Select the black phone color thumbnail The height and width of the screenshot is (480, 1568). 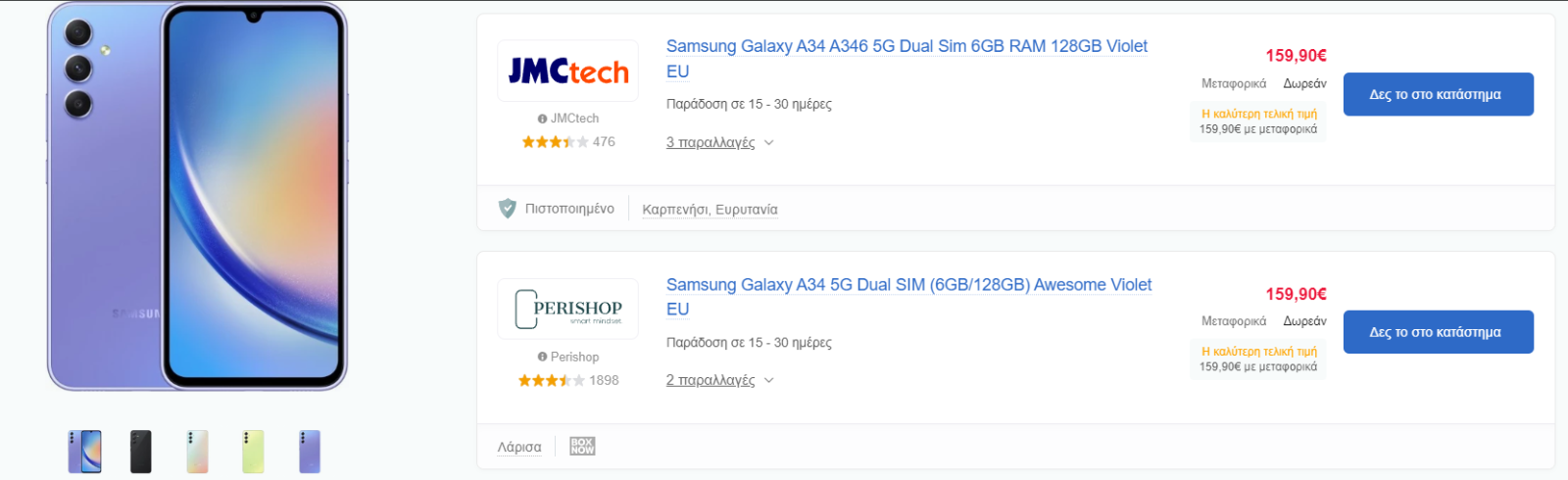tap(141, 452)
